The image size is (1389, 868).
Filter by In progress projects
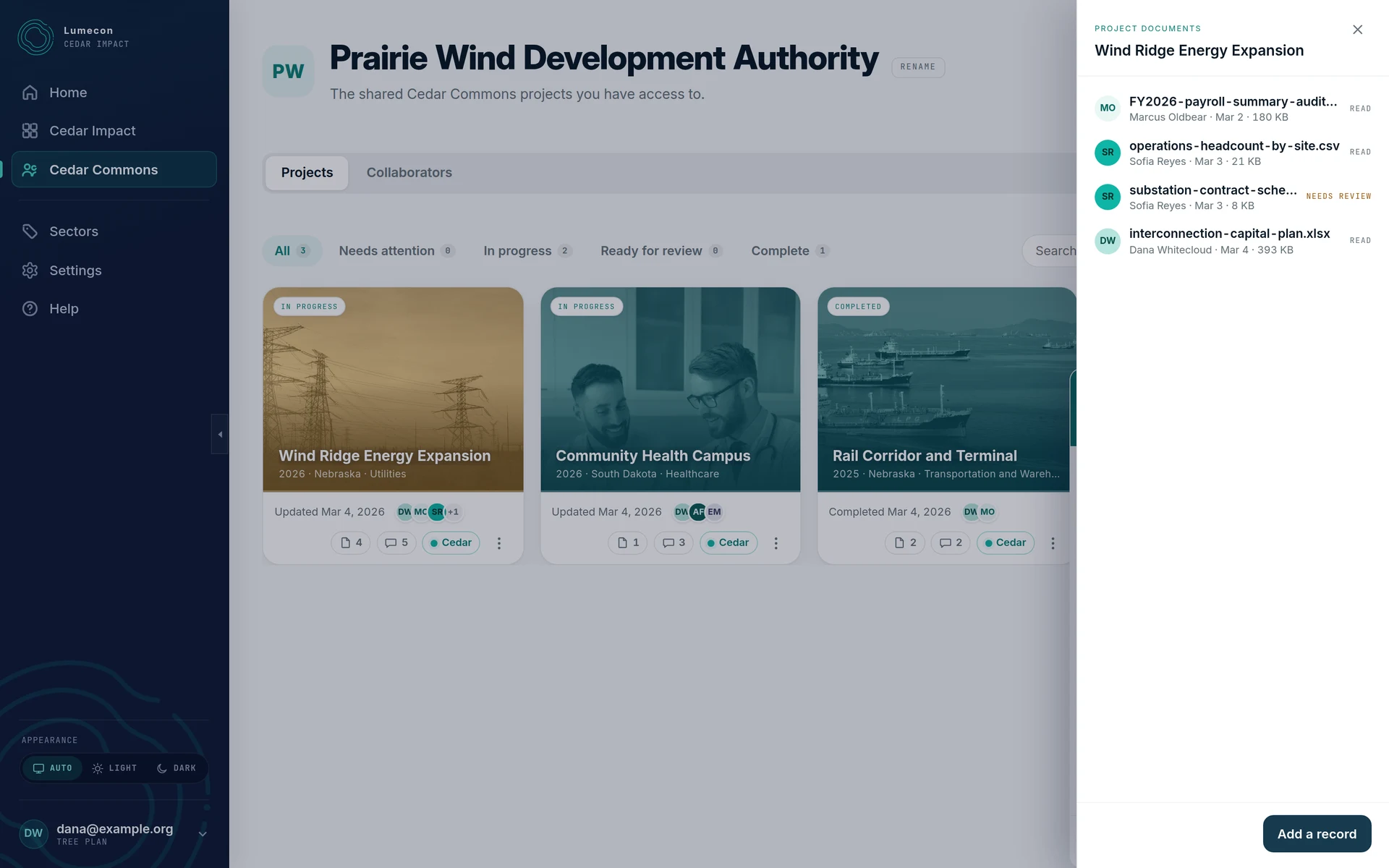527,251
